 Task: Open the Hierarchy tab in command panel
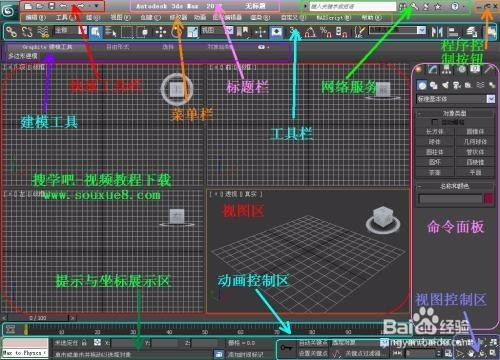(447, 69)
